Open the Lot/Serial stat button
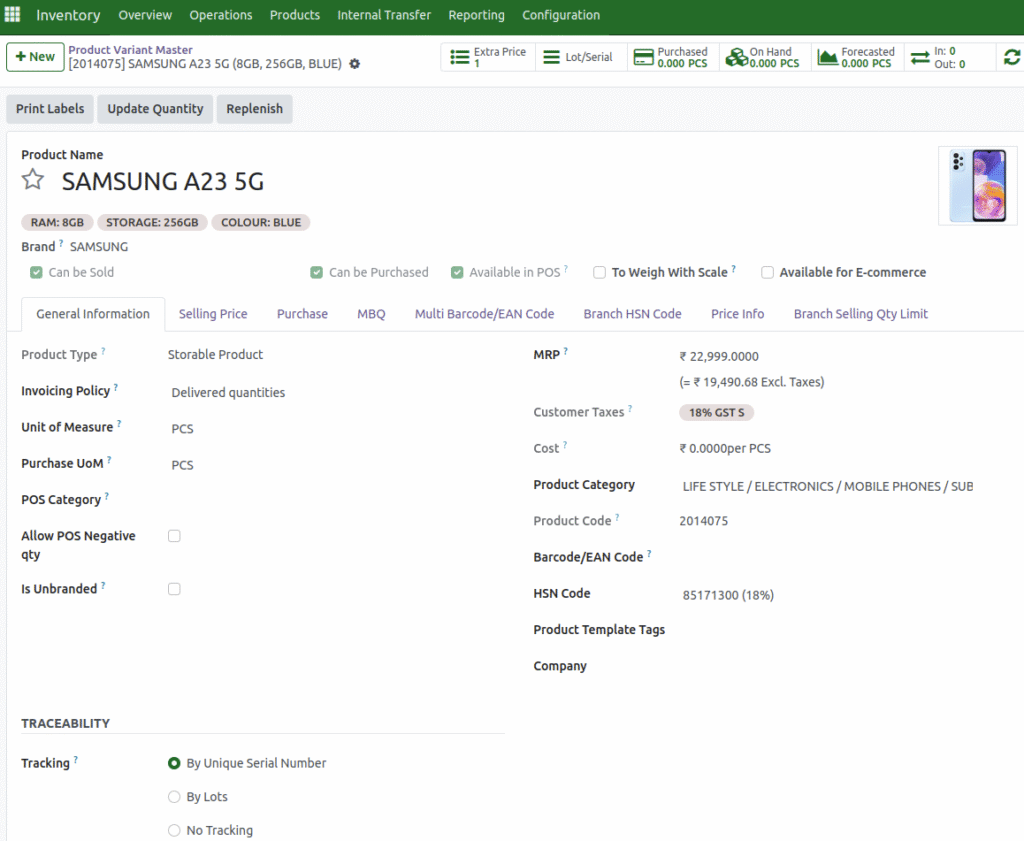Image resolution: width=1024 pixels, height=841 pixels. coord(580,58)
